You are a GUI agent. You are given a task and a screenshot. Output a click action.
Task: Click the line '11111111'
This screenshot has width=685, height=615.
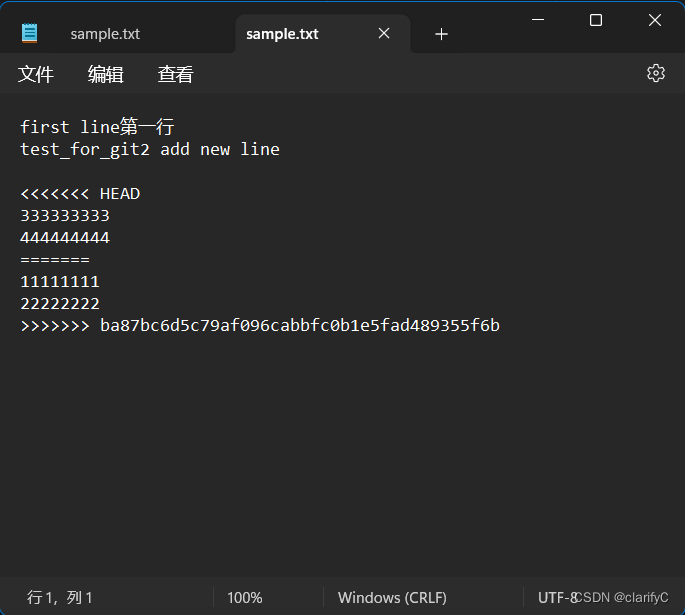coord(60,282)
